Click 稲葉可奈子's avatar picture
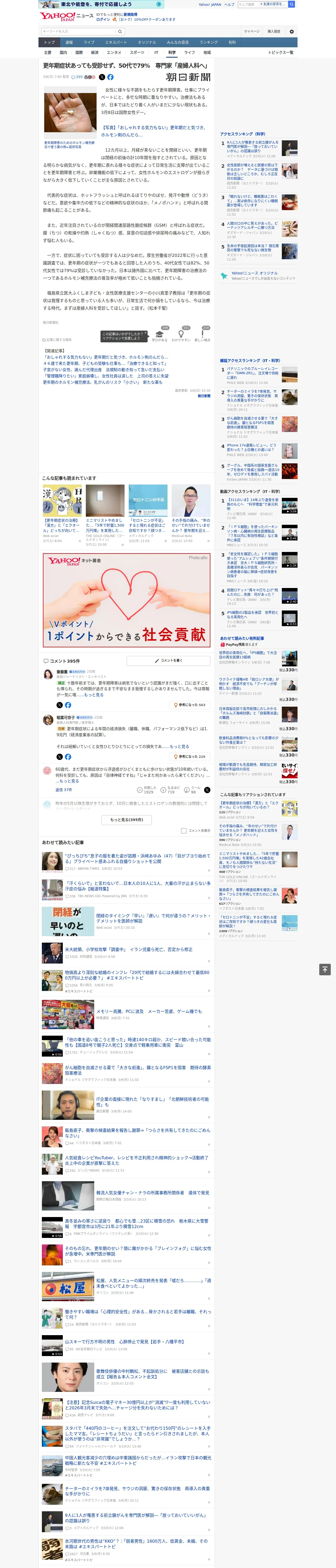The image size is (336, 1568). [x=48, y=720]
